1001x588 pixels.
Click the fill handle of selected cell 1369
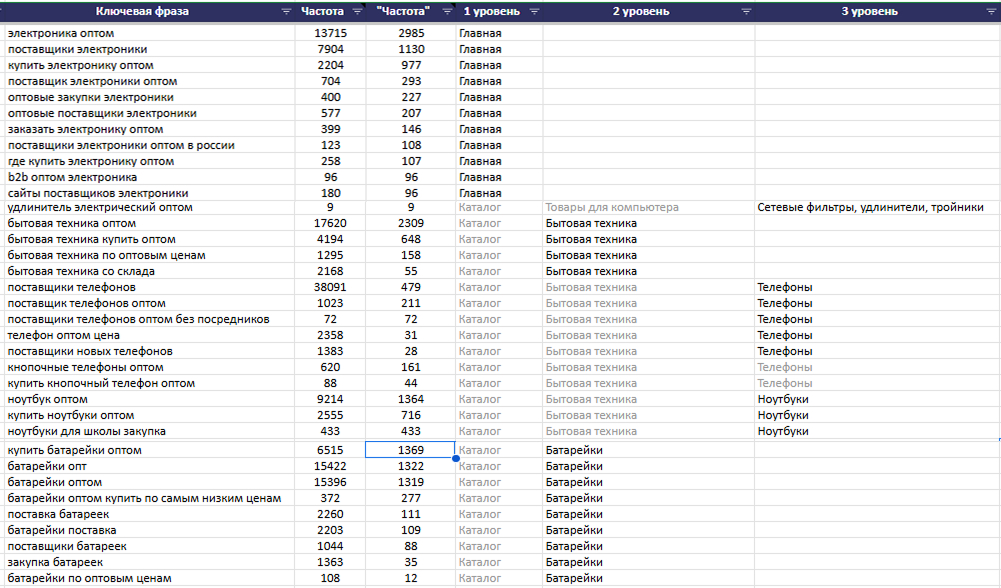pos(456,459)
